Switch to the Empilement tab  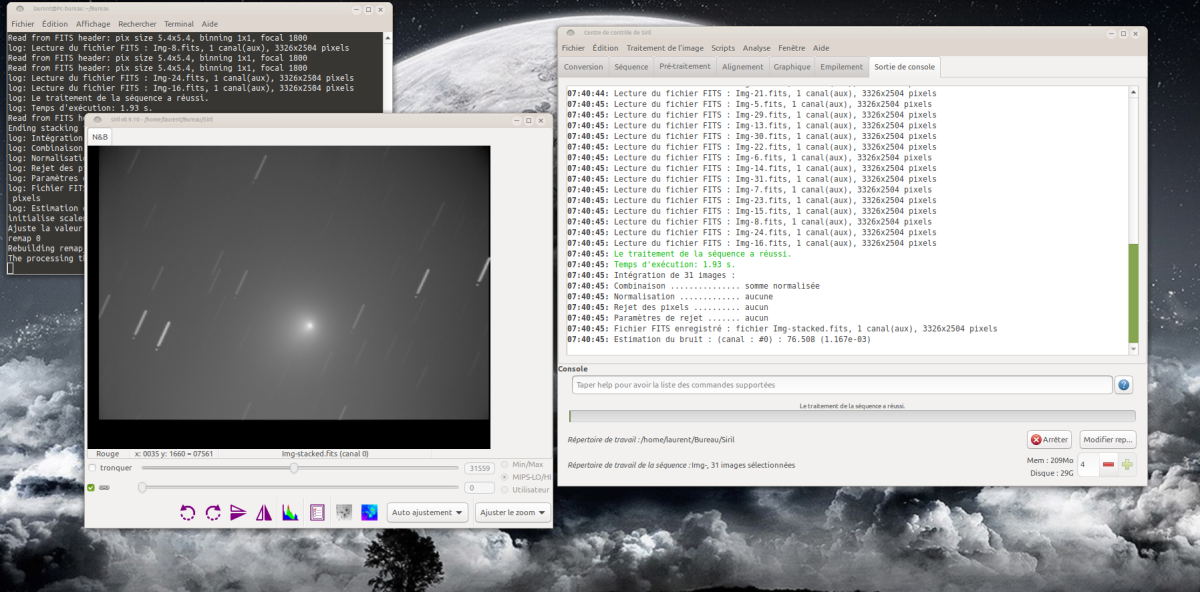(841, 67)
